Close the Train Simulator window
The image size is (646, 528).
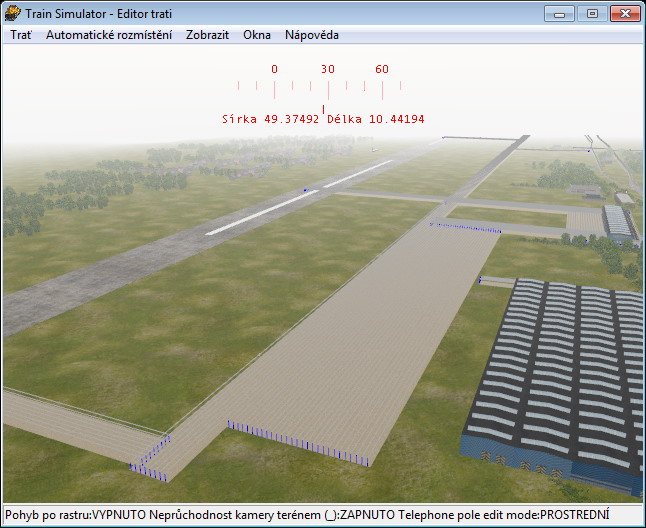tap(625, 14)
